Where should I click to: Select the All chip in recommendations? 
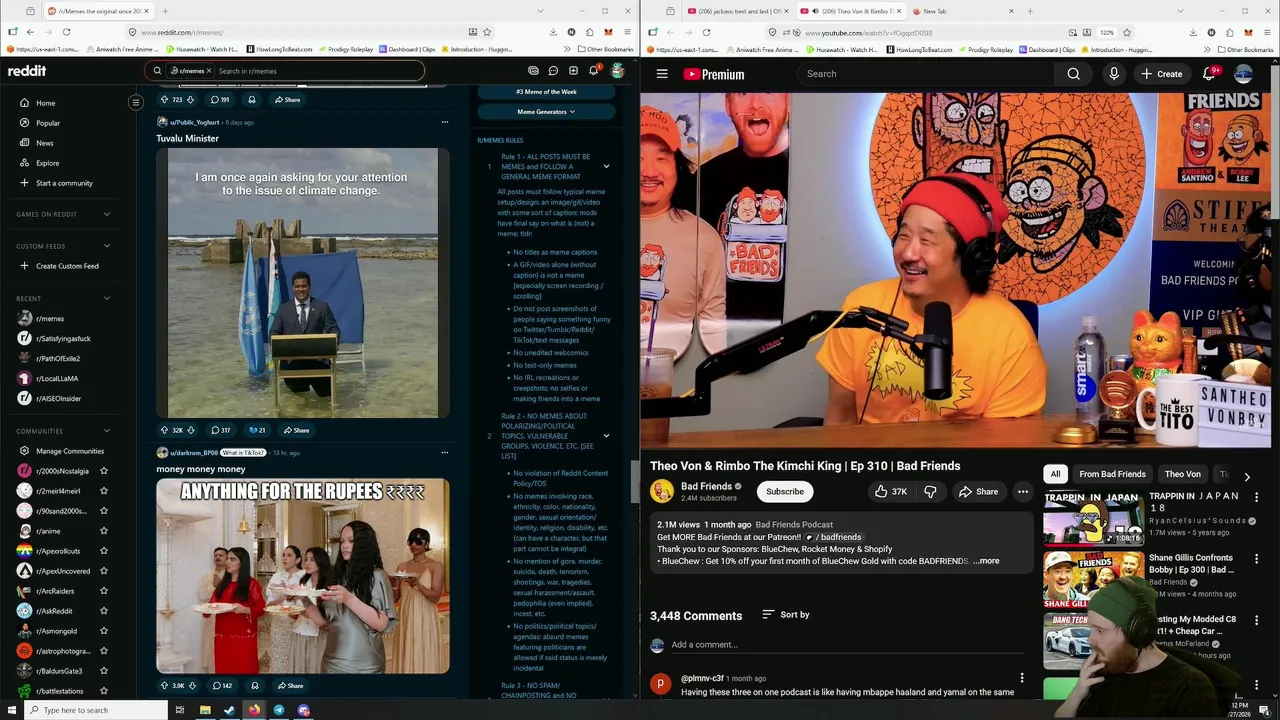coord(1055,474)
